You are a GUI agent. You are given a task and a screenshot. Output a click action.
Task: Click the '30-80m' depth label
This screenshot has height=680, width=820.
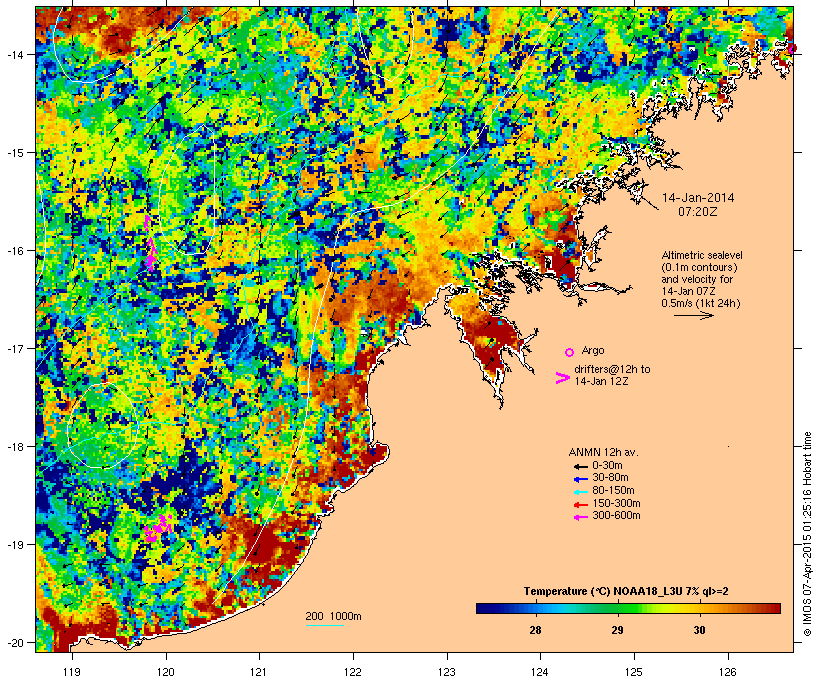pos(610,478)
